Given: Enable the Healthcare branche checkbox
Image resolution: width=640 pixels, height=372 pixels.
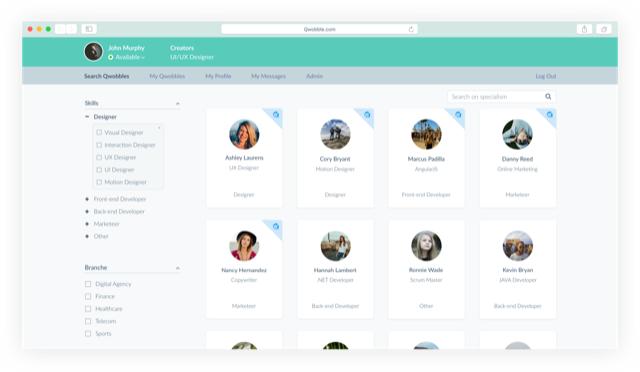Looking at the screenshot, I should point(88,309).
